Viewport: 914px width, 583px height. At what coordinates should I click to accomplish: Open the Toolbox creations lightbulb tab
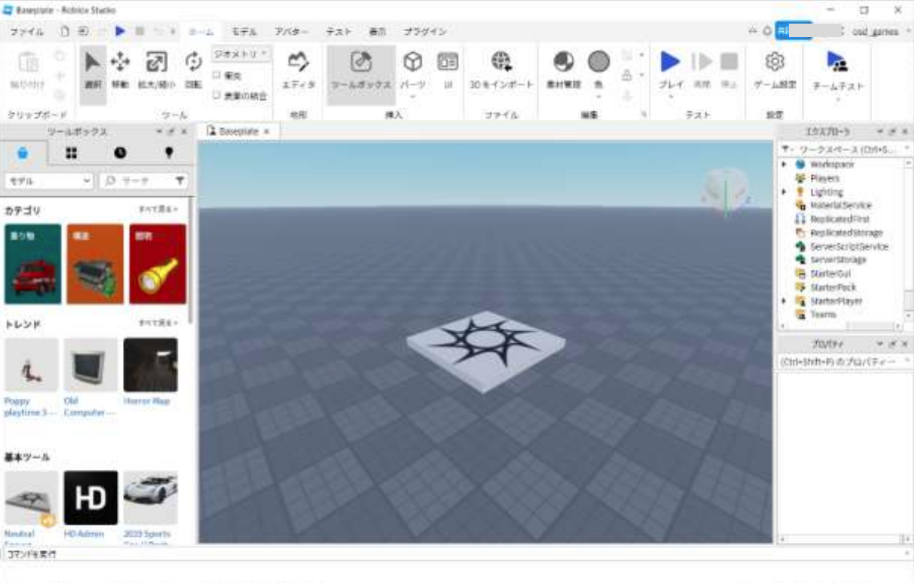pos(169,153)
